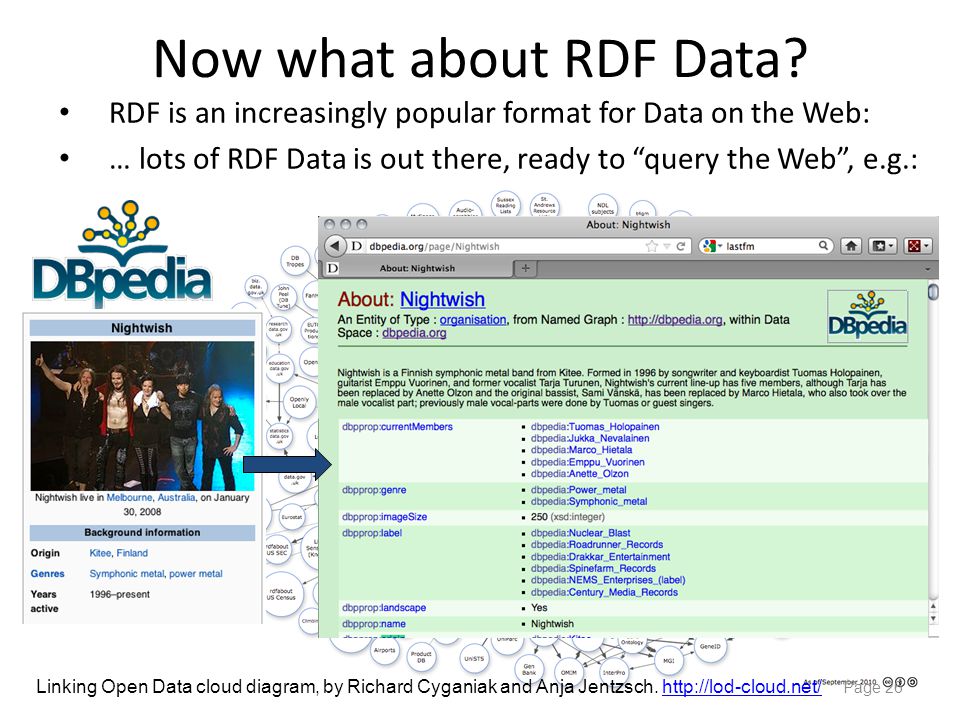
Task: Click the Nightwish band photo in the infobox
Action: coord(142,416)
